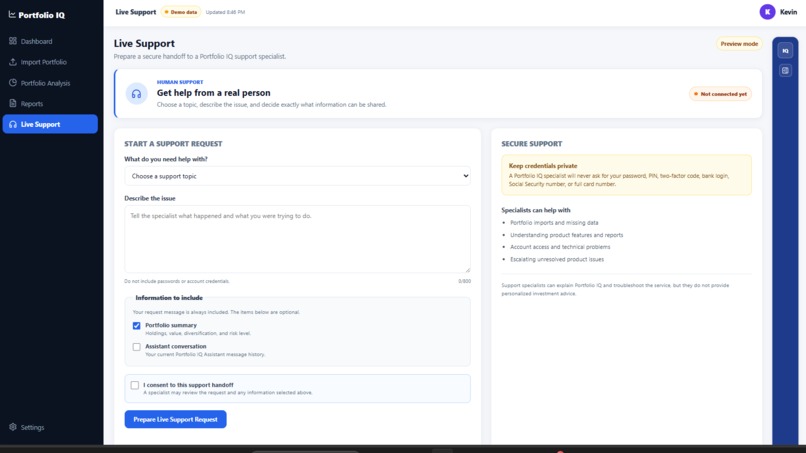Click 'Do not include passwords' hint text
806x453 pixels.
[177, 281]
